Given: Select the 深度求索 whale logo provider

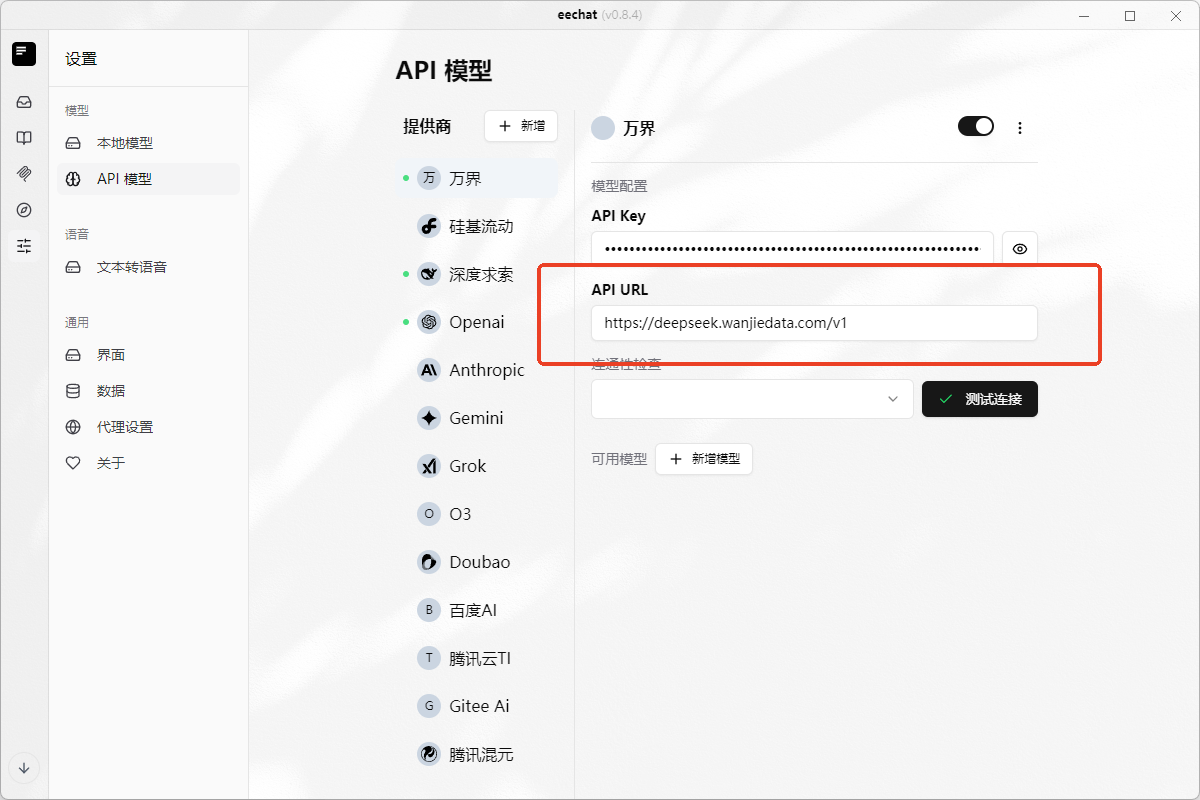Looking at the screenshot, I should (429, 274).
